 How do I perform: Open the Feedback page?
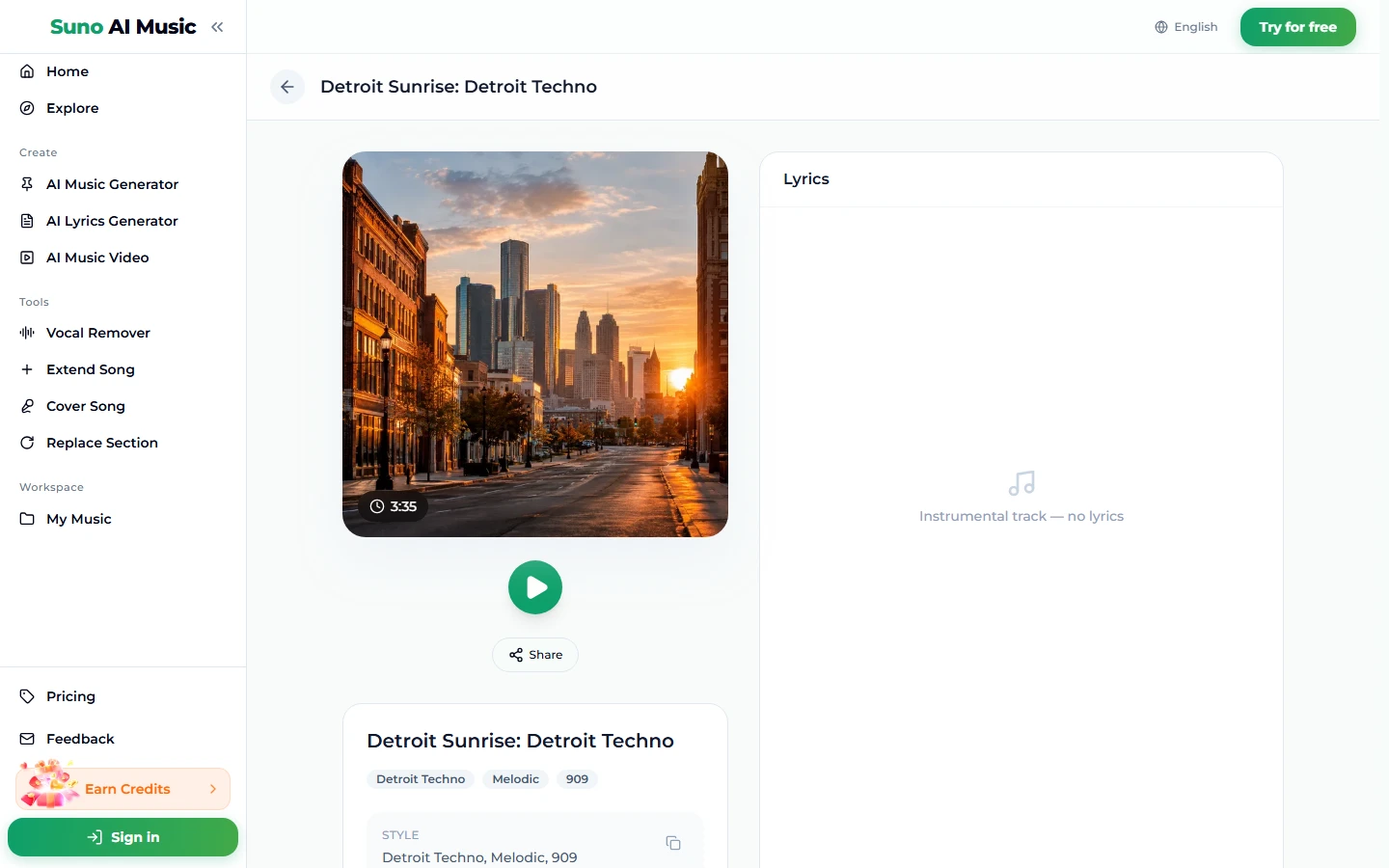point(123,739)
